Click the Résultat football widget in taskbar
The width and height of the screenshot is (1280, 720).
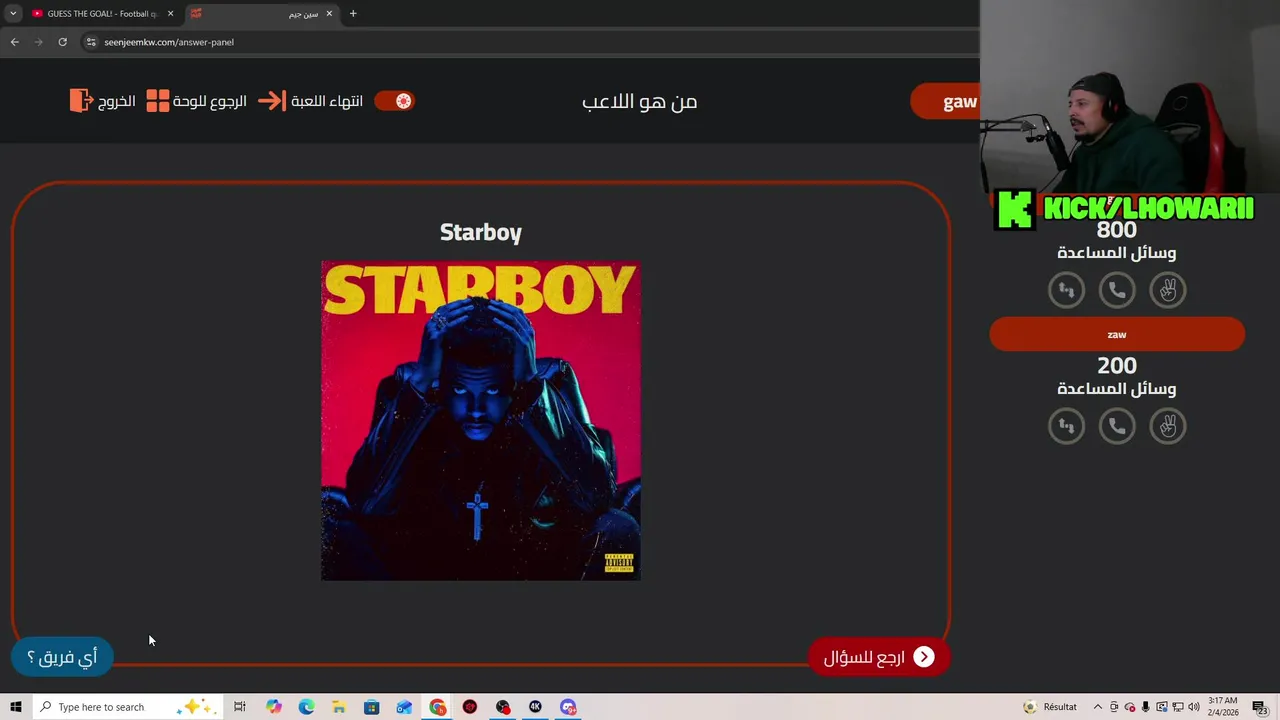[x=1050, y=707]
